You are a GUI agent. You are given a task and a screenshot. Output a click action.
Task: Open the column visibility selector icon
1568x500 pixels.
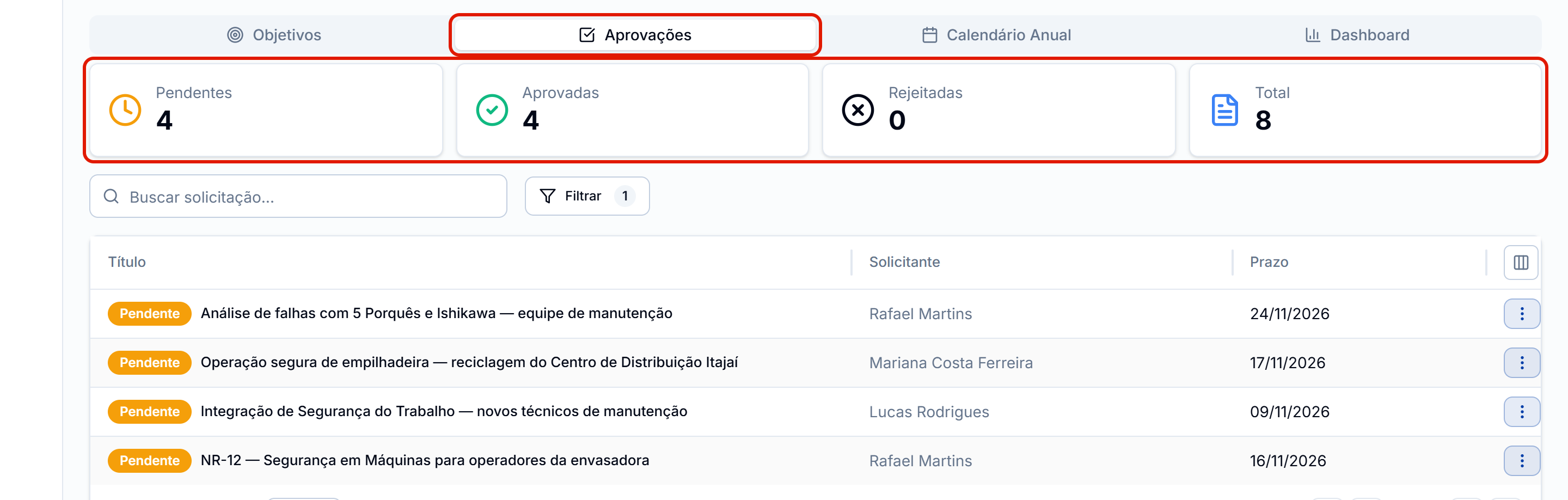[x=1521, y=263]
